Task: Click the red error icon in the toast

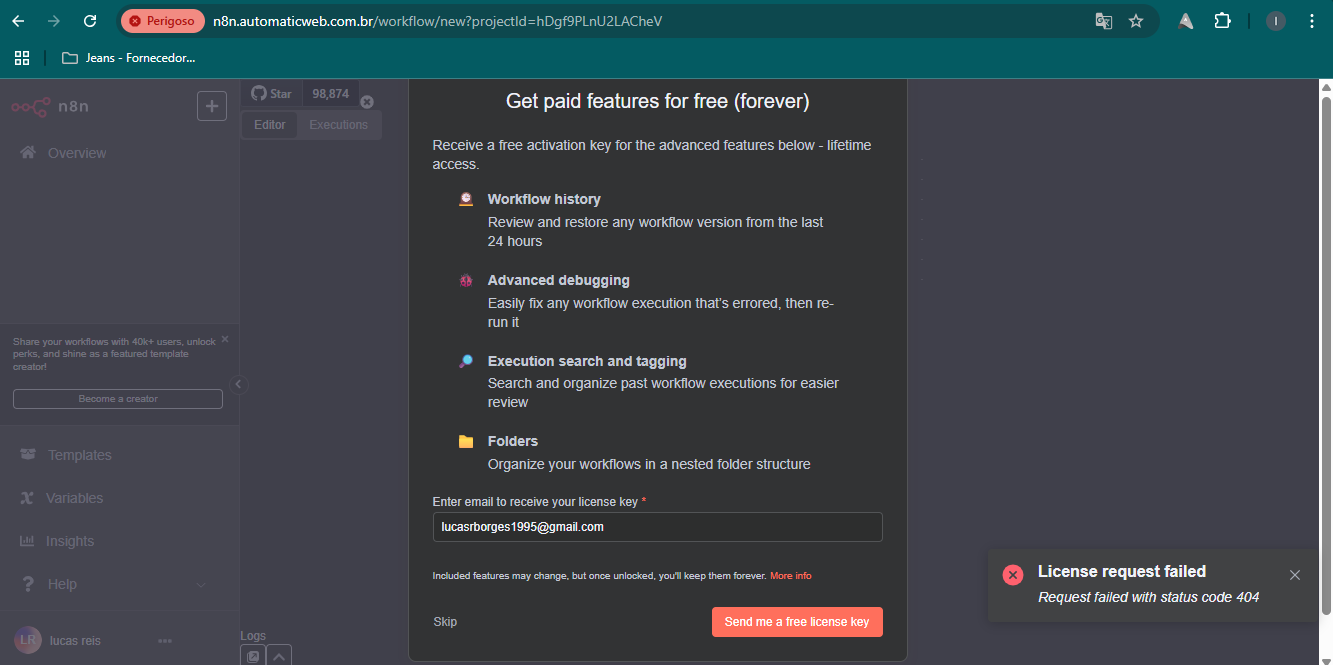Action: coord(1013,575)
